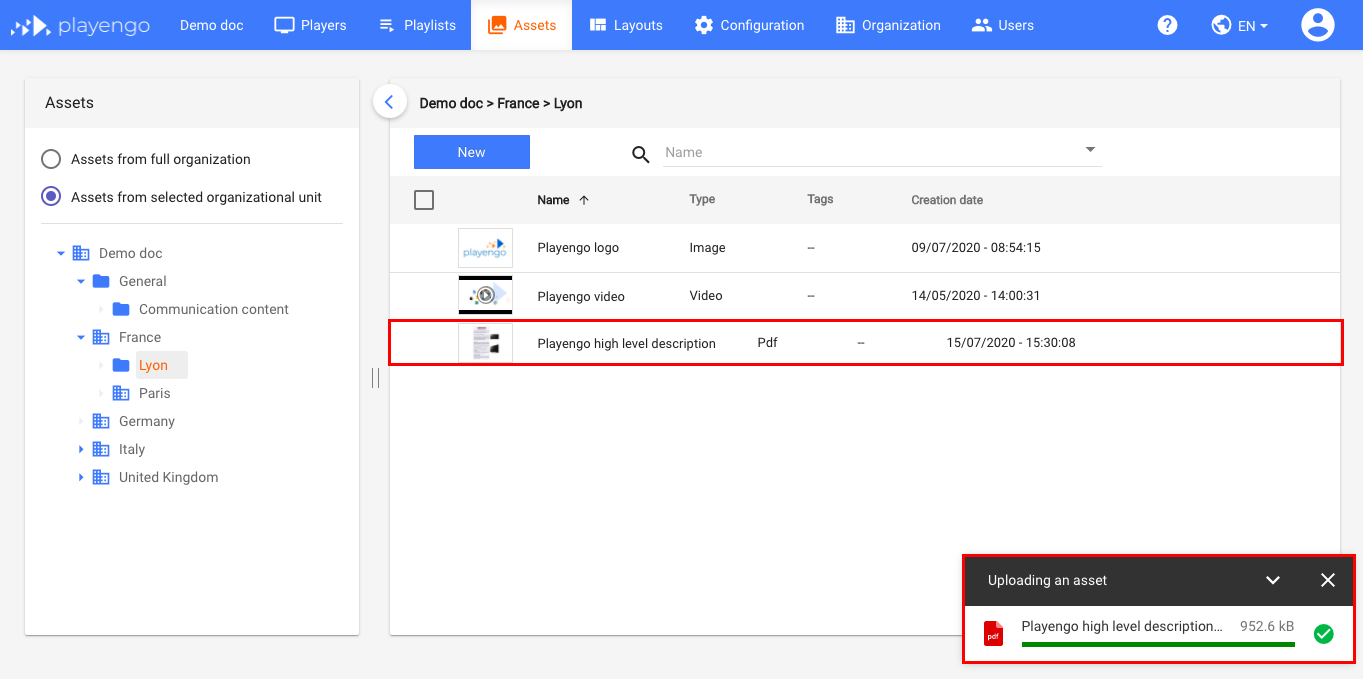1363x679 pixels.
Task: Collapse the France tree node
Action: (81, 337)
